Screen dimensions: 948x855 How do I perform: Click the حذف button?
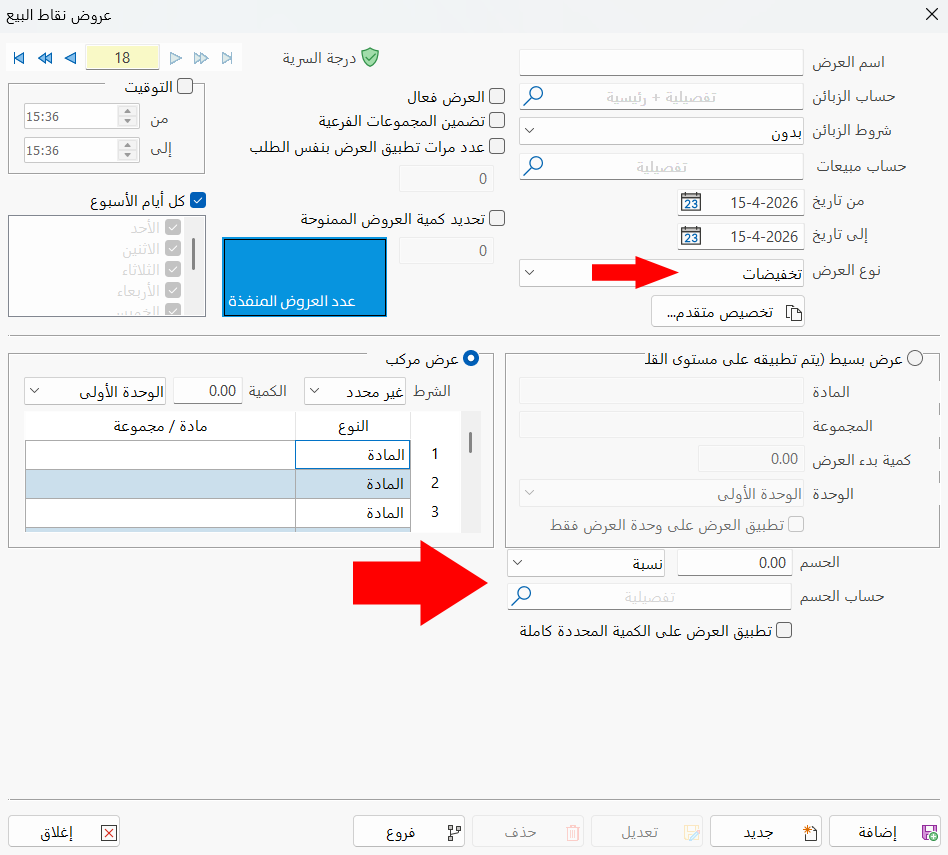pos(528,832)
